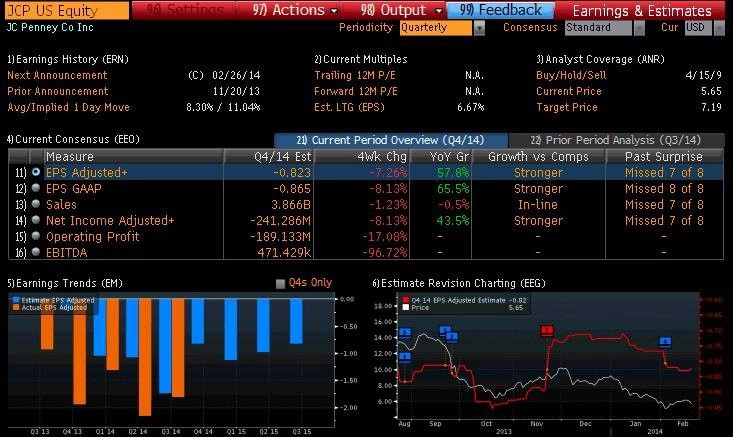This screenshot has width=733, height=437.
Task: Click the Current Price value 5.65
Action: pyautogui.click(x=711, y=91)
